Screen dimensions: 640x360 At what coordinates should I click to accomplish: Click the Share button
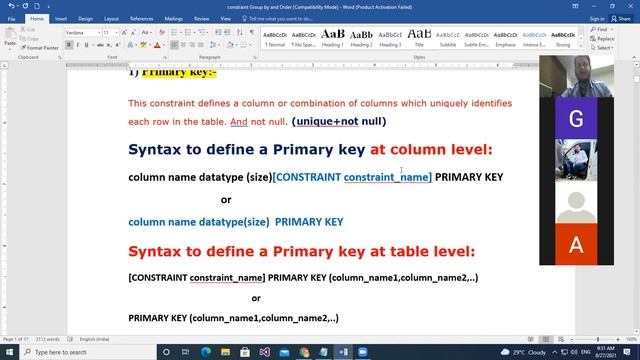[621, 19]
